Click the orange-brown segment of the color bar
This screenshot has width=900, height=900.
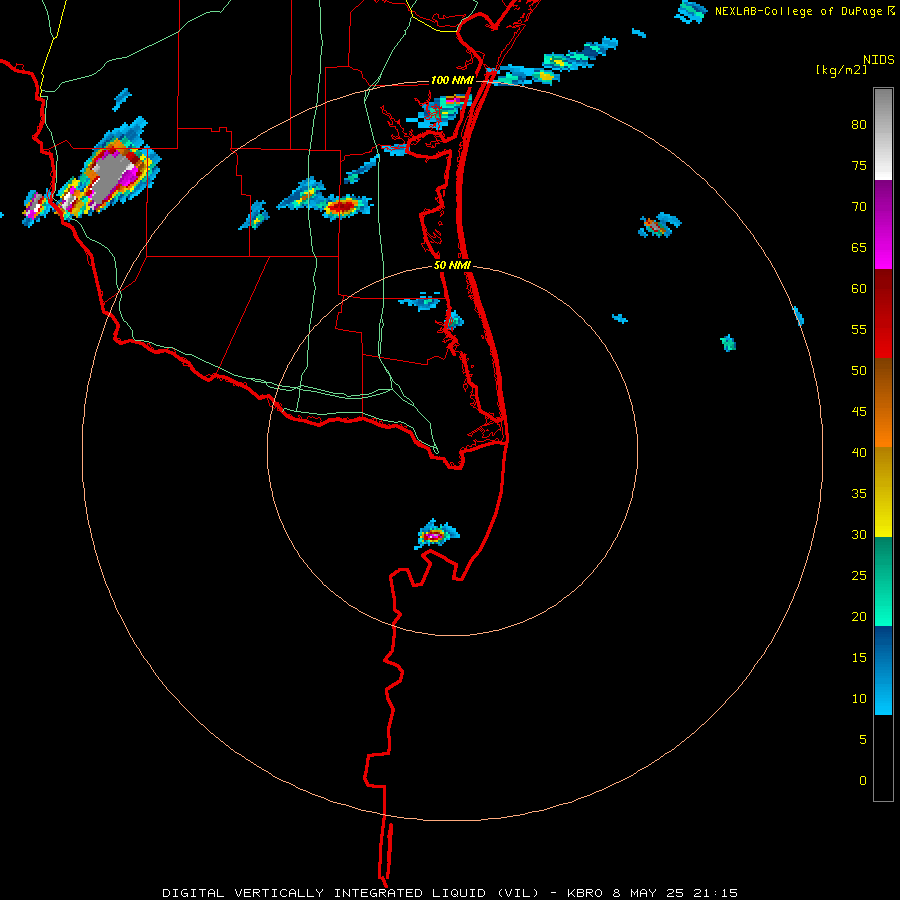click(x=883, y=402)
